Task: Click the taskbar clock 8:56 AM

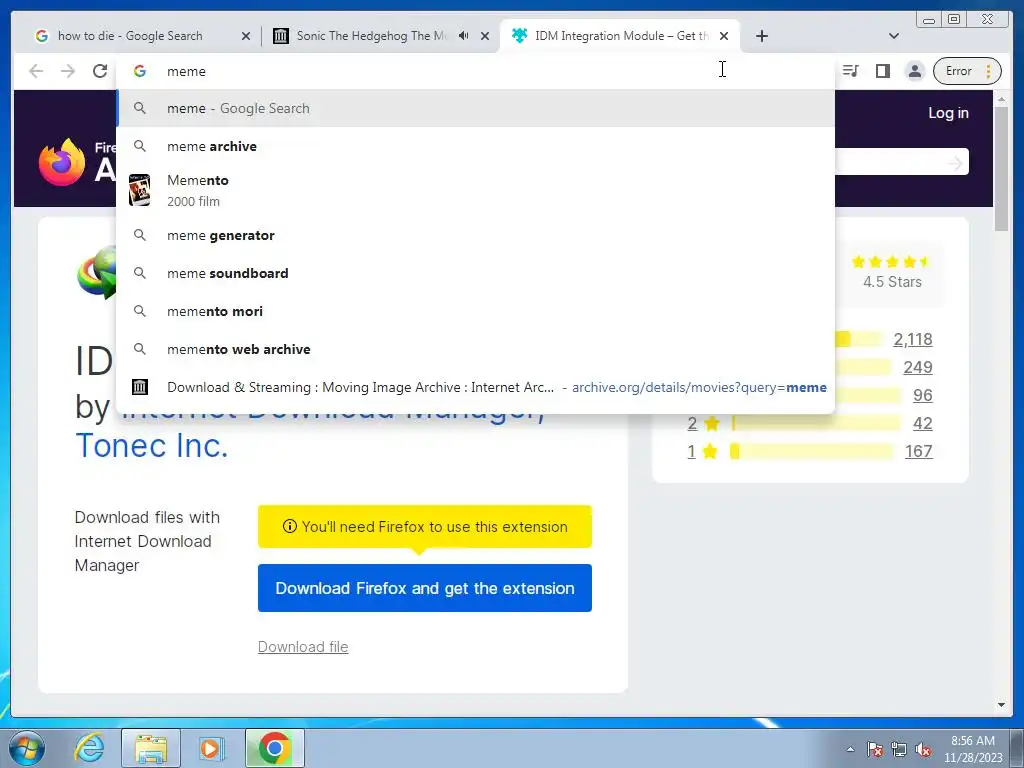Action: pos(972,749)
